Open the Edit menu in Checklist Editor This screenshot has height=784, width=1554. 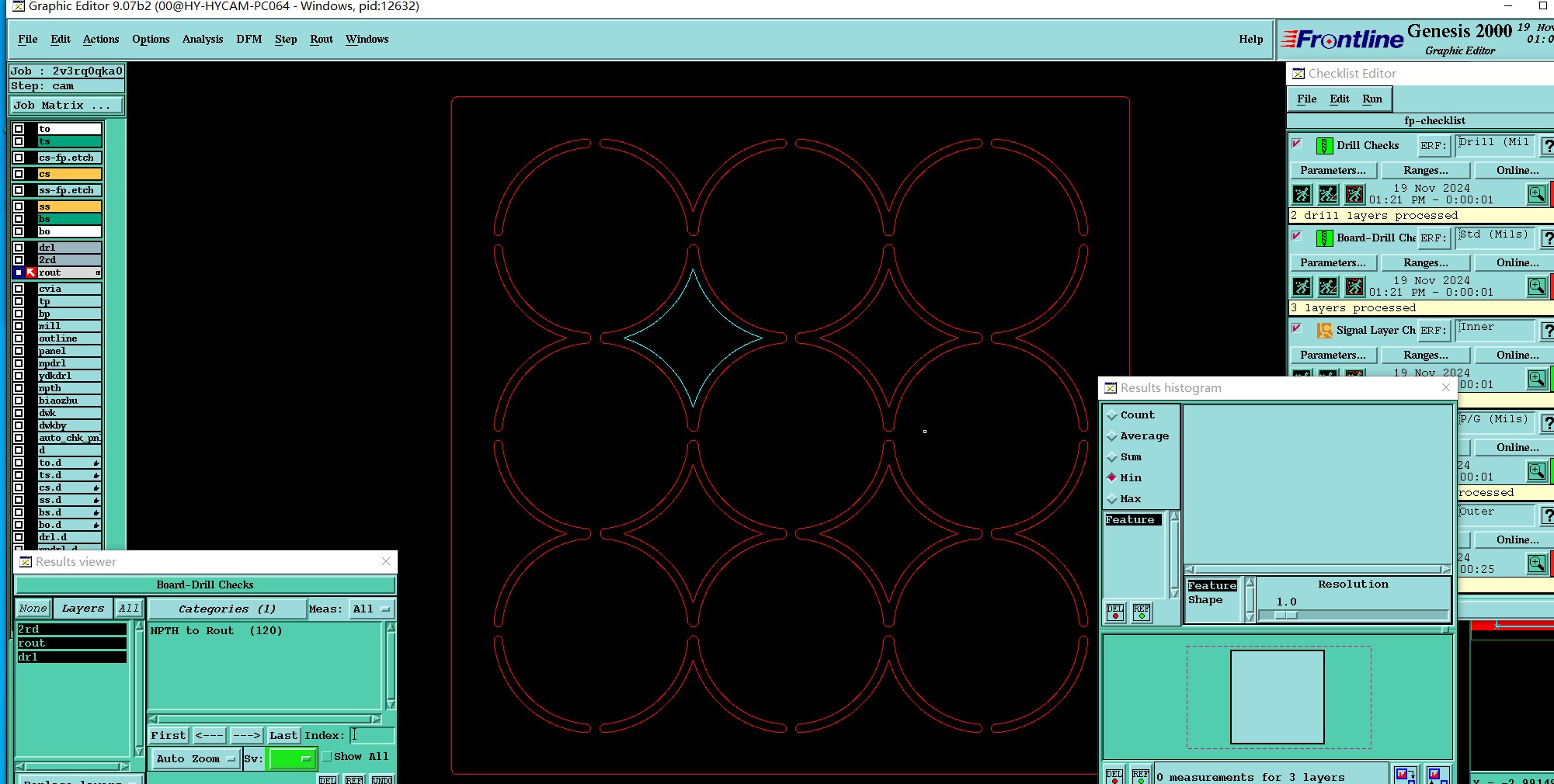coord(1340,99)
